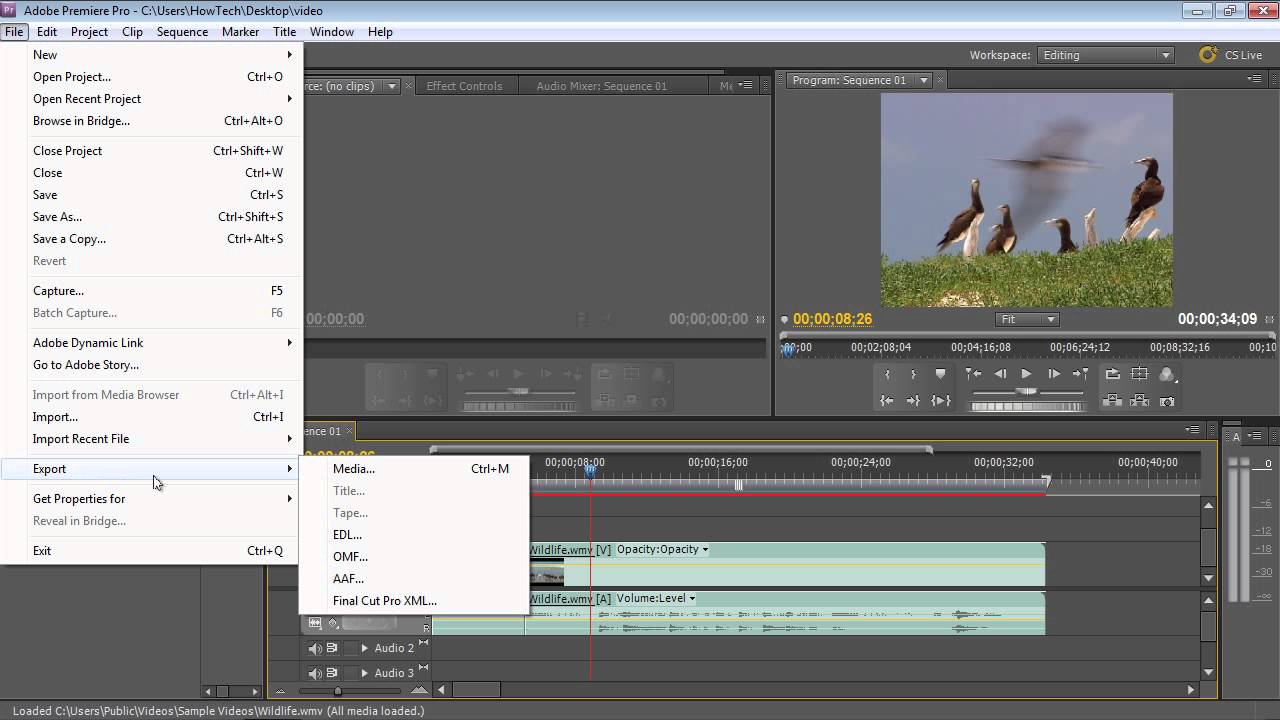Image resolution: width=1280 pixels, height=720 pixels.
Task: Expand the Audio 2 track triangle
Action: tap(365, 648)
